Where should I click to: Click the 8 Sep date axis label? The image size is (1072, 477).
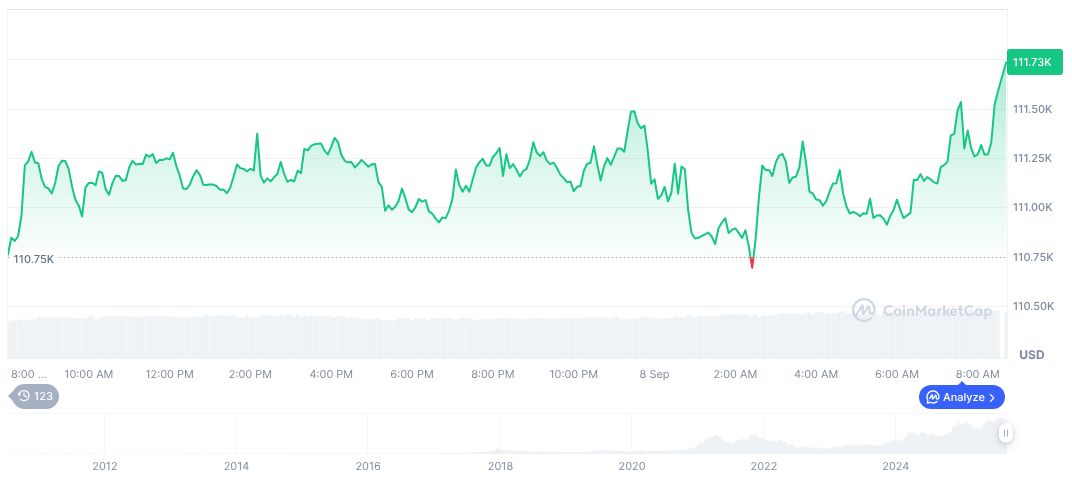pos(654,374)
